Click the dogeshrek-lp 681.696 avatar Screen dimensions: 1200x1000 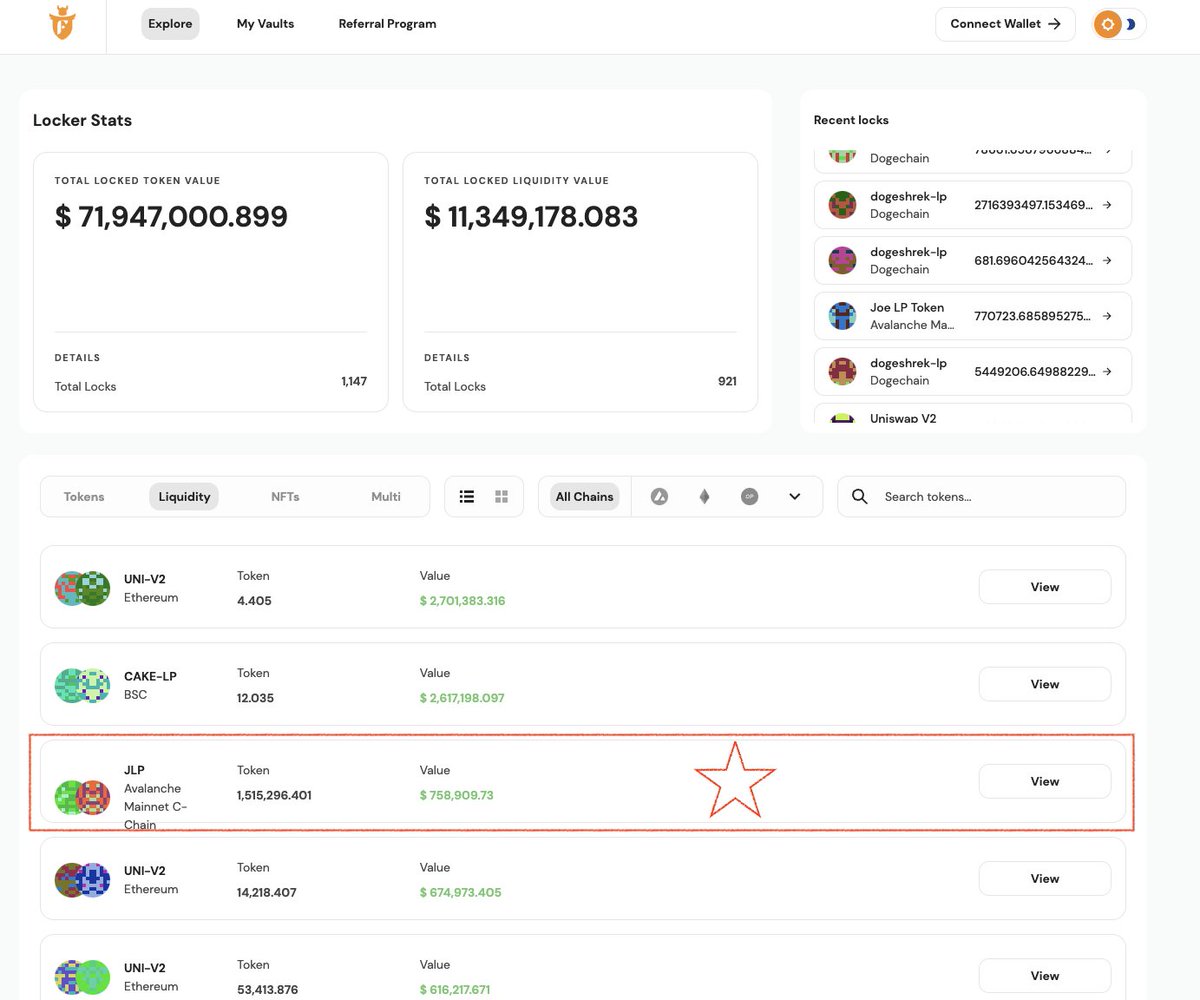(843, 260)
